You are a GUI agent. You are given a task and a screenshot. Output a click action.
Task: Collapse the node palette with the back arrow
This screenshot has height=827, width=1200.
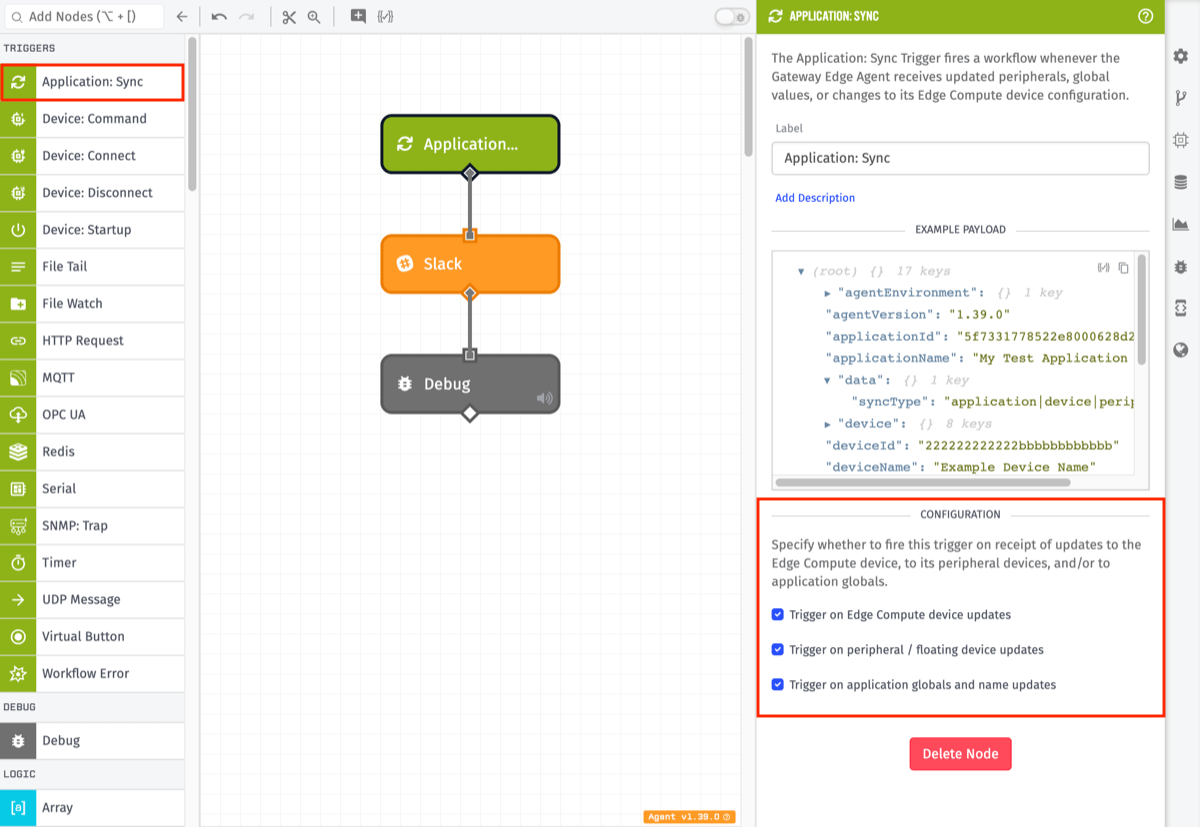click(181, 17)
